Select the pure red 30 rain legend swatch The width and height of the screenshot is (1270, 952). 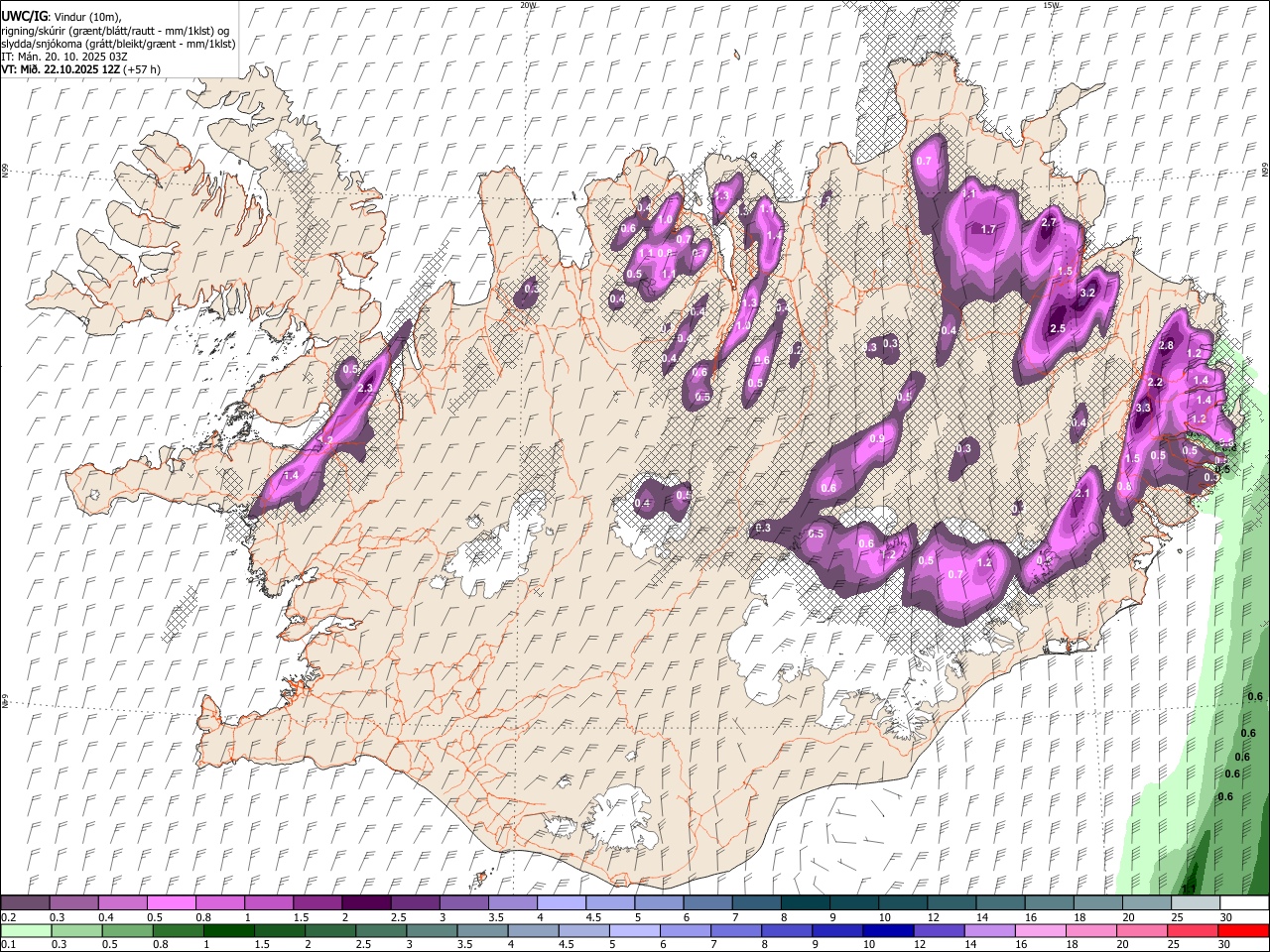click(x=1243, y=930)
